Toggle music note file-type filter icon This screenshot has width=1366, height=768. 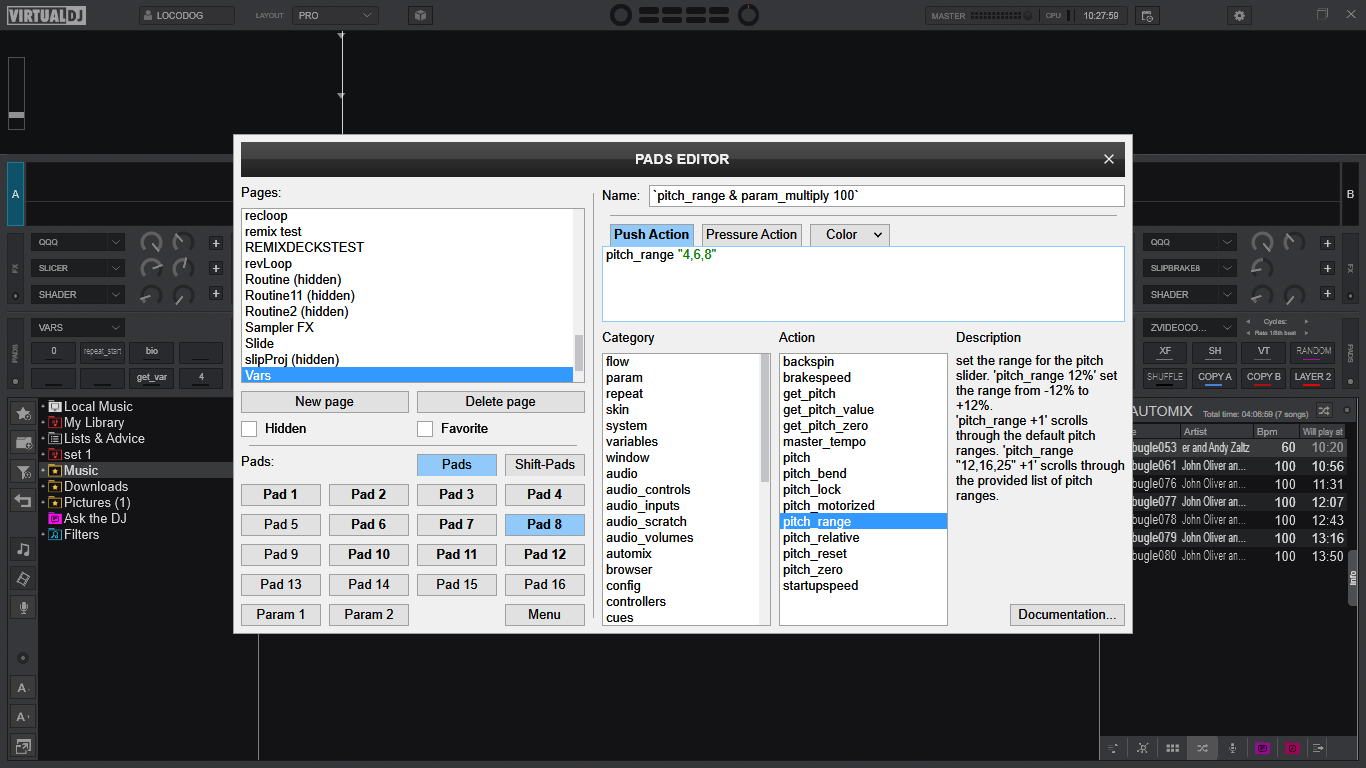click(23, 549)
